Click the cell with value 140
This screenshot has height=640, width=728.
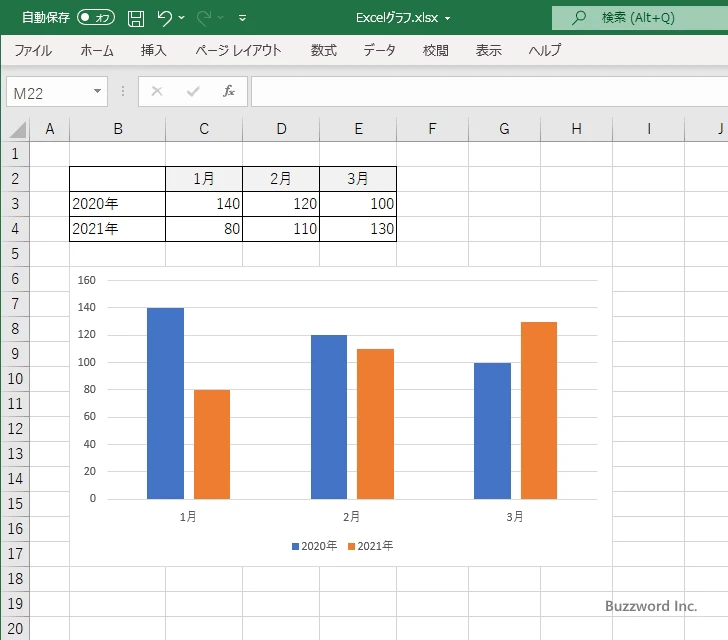coord(204,204)
